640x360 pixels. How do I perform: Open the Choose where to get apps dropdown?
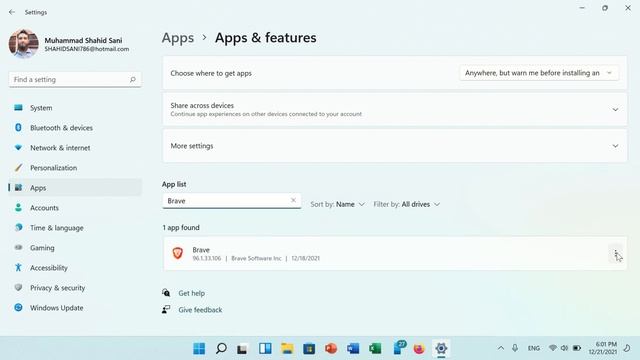point(539,73)
